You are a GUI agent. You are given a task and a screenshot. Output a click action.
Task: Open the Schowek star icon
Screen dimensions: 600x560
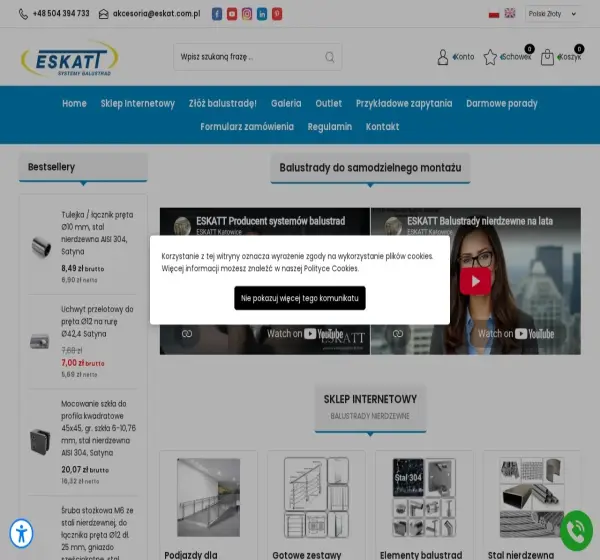490,57
